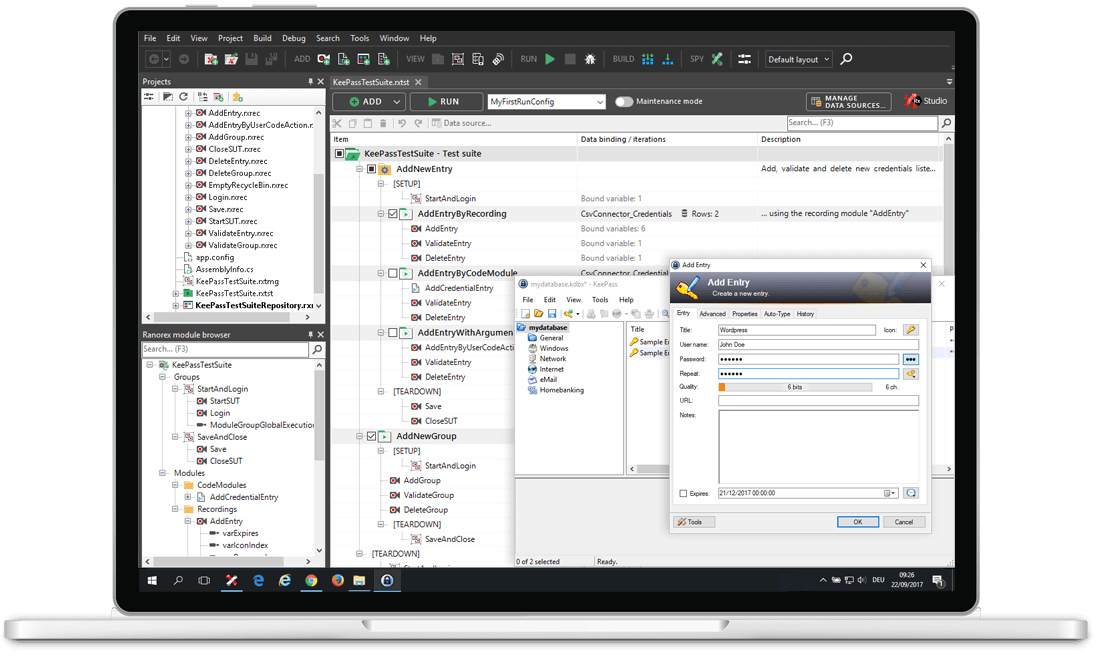Open the expiry date picker dropdown

(x=890, y=493)
